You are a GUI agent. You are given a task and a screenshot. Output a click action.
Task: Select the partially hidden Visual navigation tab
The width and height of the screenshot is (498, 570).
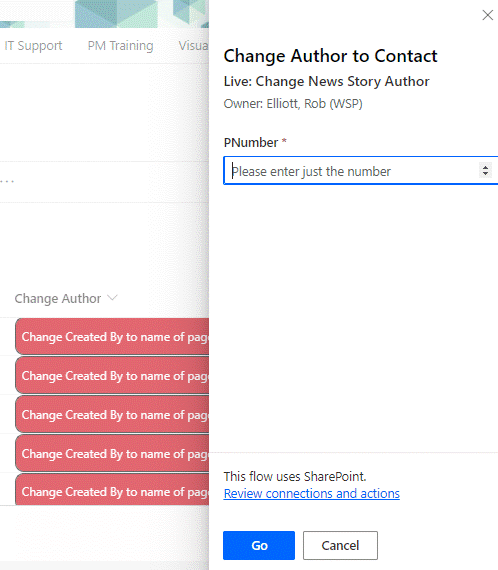point(193,46)
